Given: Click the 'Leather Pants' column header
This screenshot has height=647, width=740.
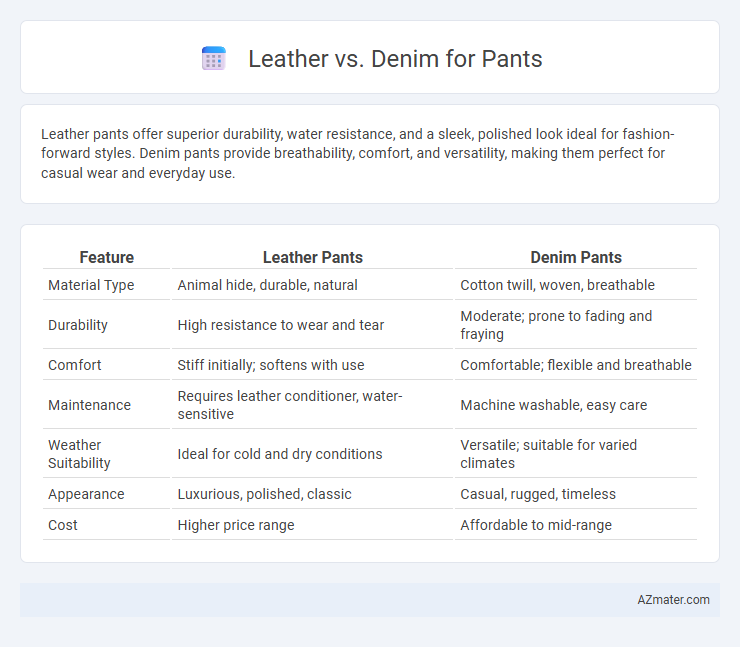Looking at the screenshot, I should 312,257.
